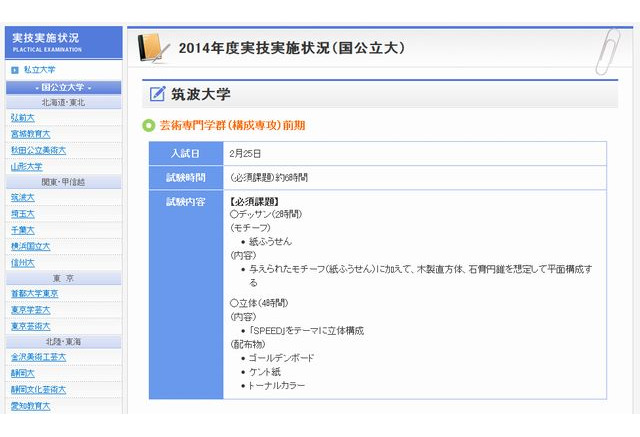Go to 秋田公立美術大 page
This screenshot has height=437, width=640.
38,150
